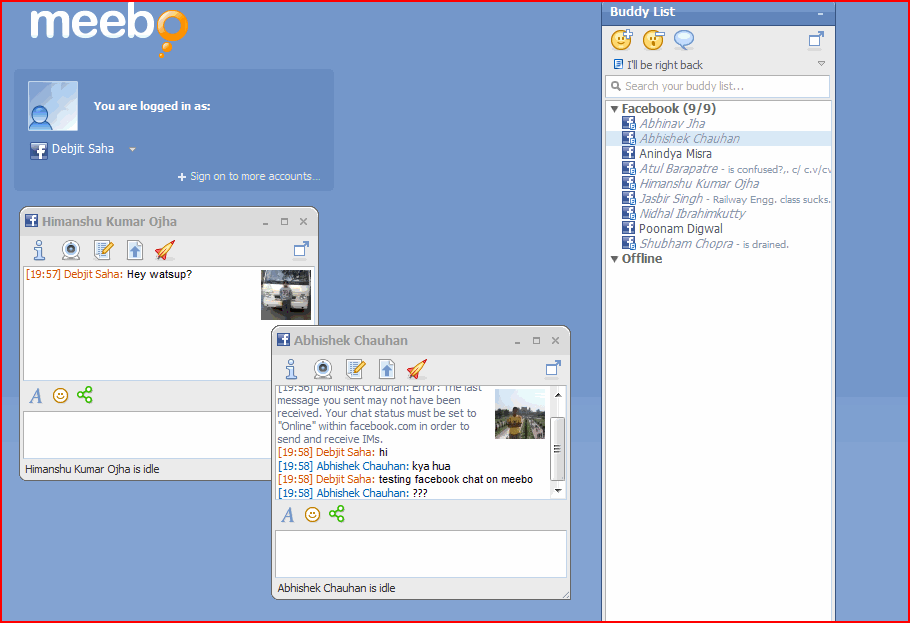This screenshot has width=910, height=623.
Task: Select buddy Anindya Misra
Action: tap(676, 153)
